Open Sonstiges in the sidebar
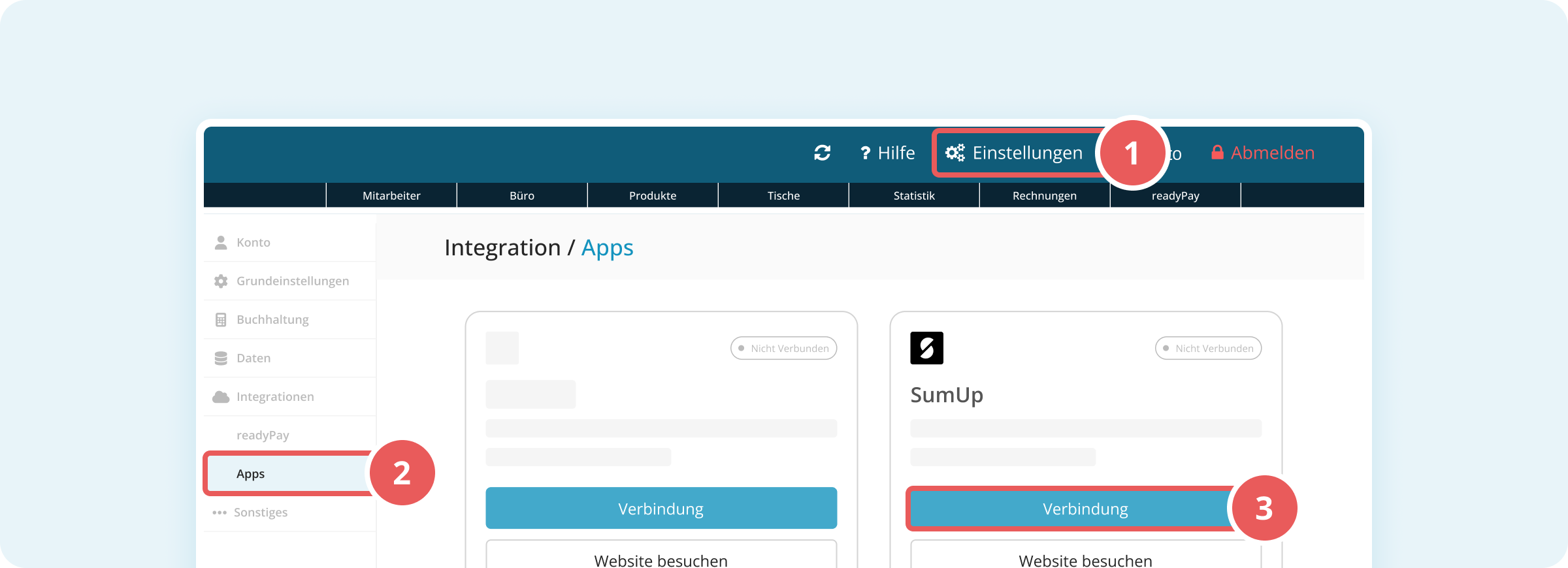This screenshot has height=568, width=1568. tap(290, 512)
